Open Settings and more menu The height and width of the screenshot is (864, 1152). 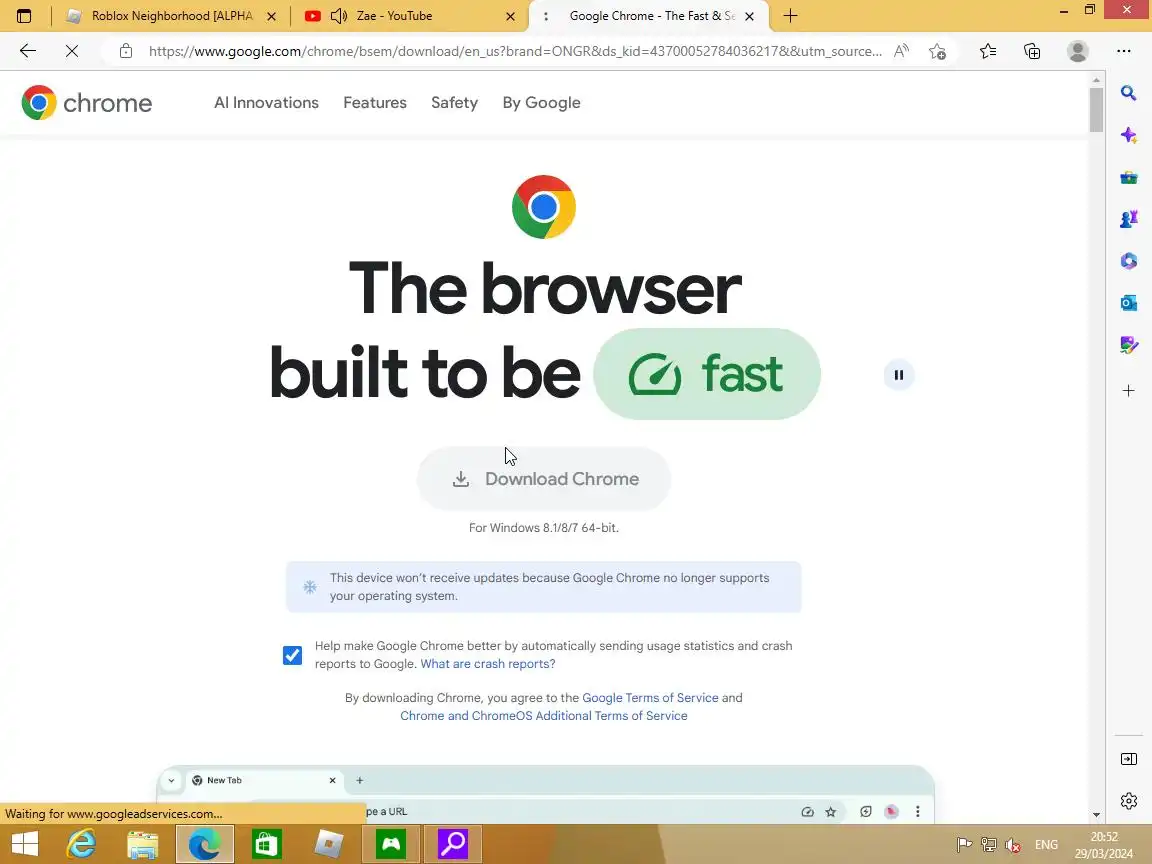[x=1123, y=51]
